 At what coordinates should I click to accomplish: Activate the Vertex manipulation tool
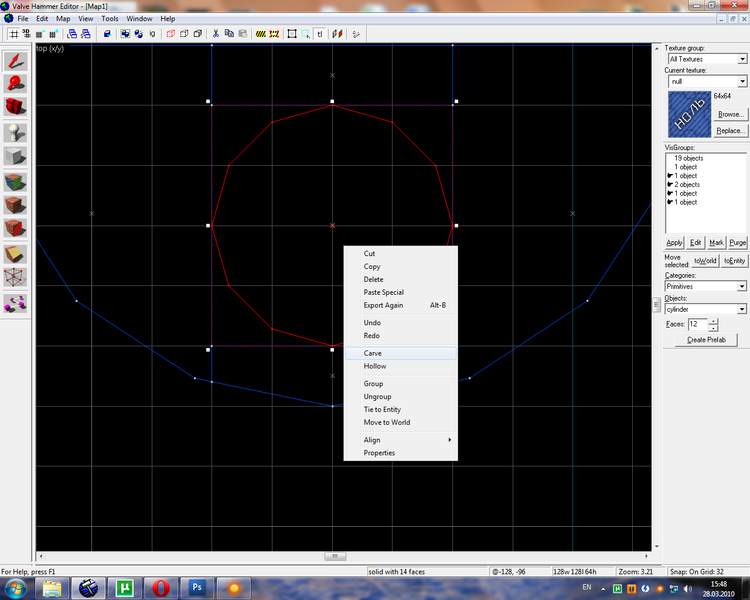click(x=15, y=277)
